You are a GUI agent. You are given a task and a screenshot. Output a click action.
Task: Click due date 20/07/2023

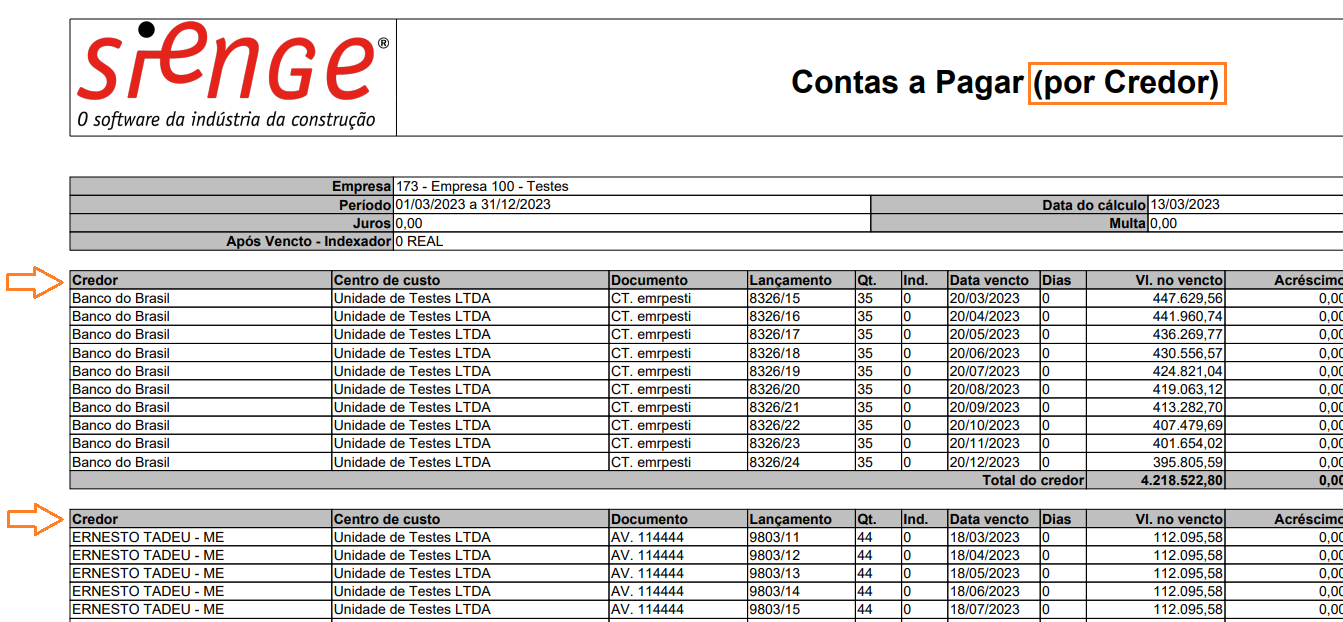click(985, 371)
